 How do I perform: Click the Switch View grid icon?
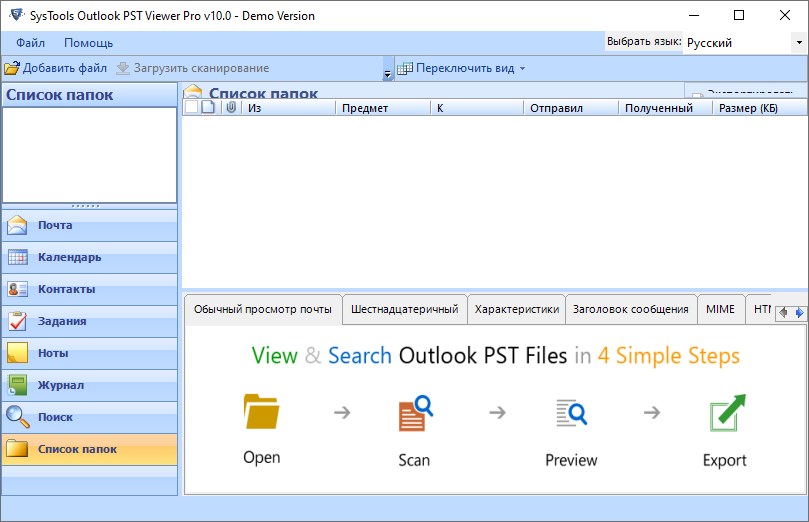click(x=405, y=68)
